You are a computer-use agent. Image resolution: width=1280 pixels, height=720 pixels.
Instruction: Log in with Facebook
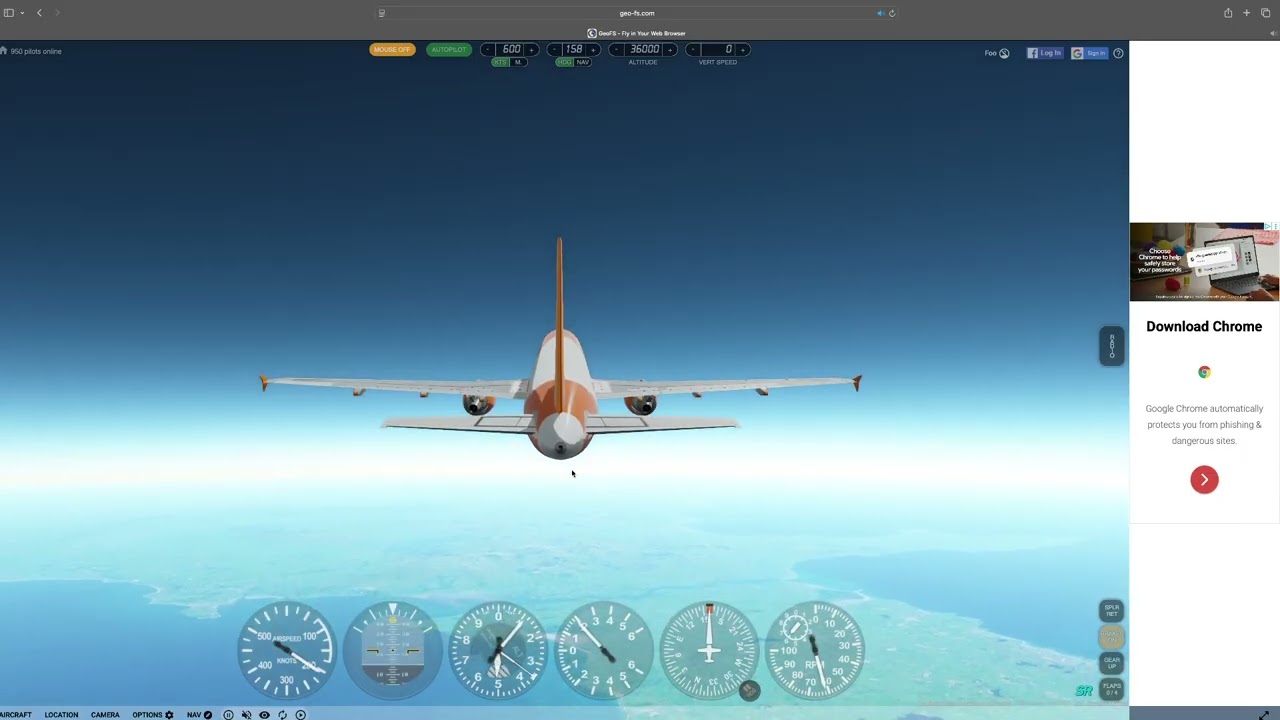(x=1044, y=53)
